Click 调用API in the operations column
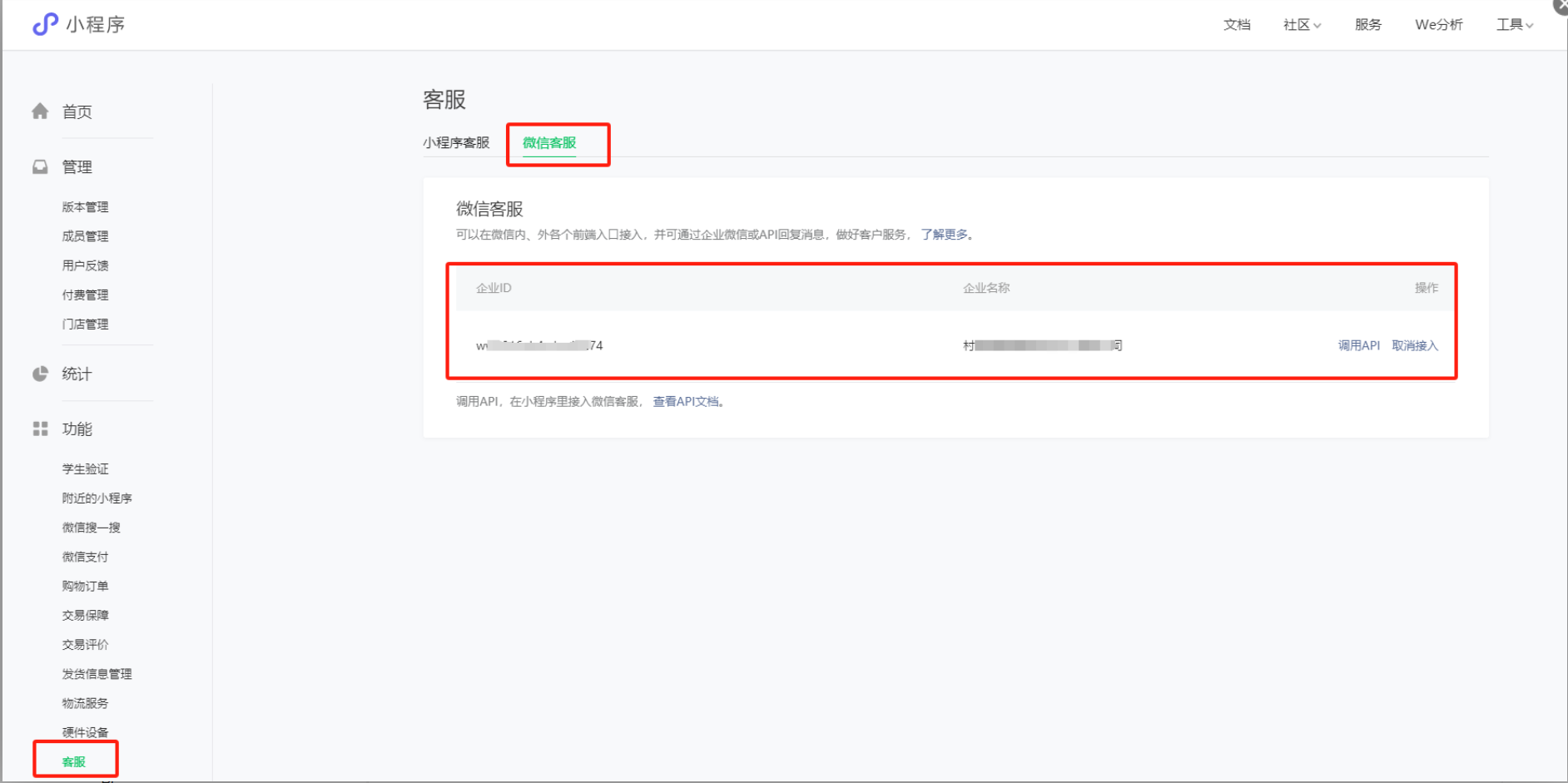 pos(1358,345)
